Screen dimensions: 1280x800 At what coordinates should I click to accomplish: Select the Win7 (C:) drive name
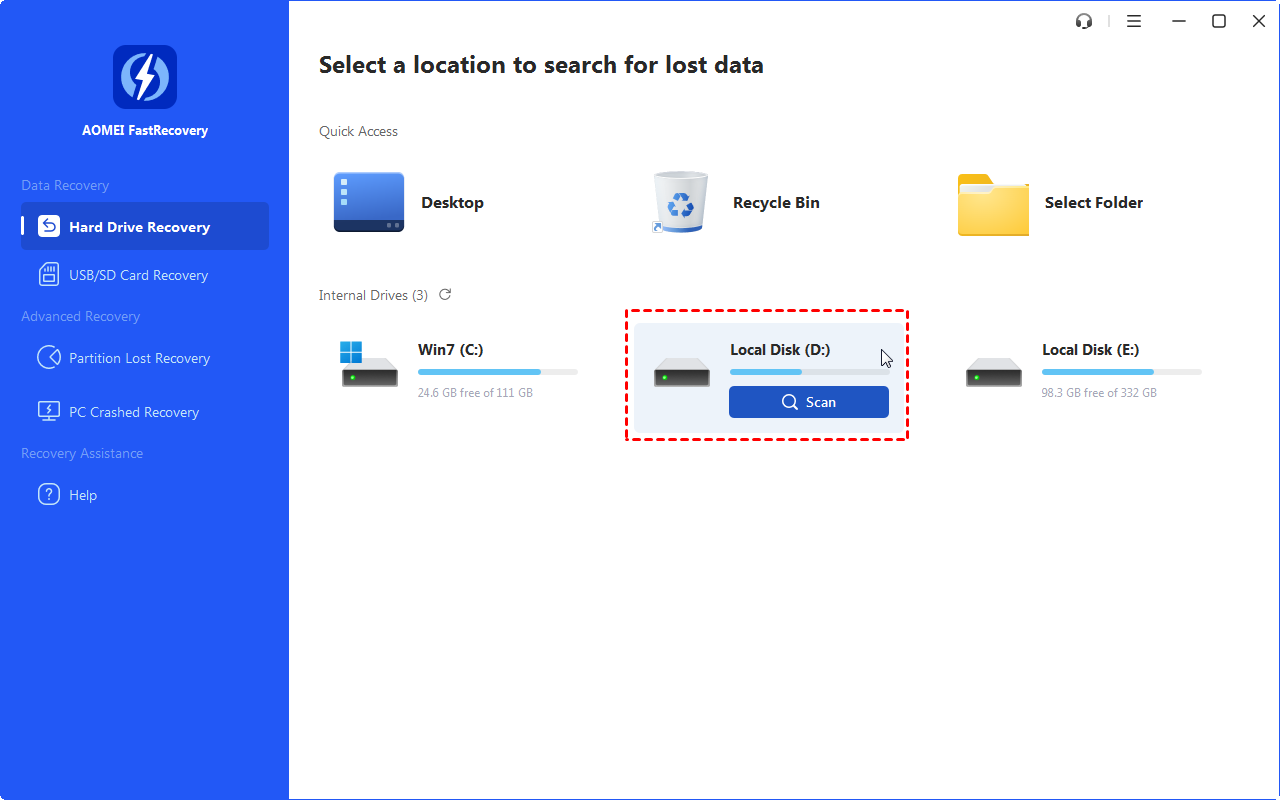tap(451, 350)
